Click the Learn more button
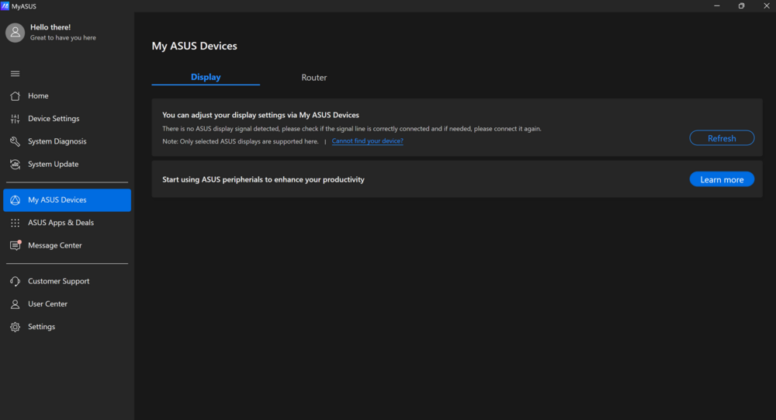Viewport: 776px width, 420px height. (722, 180)
